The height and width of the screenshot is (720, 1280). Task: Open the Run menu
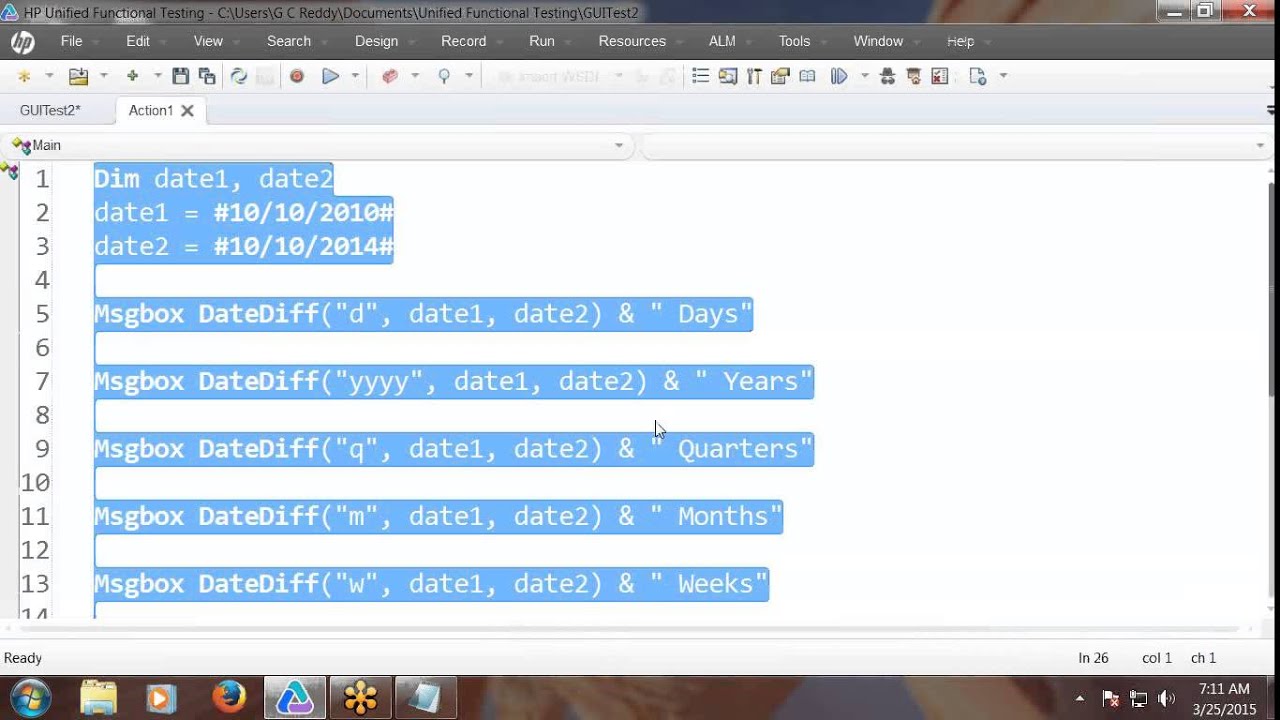[x=542, y=41]
